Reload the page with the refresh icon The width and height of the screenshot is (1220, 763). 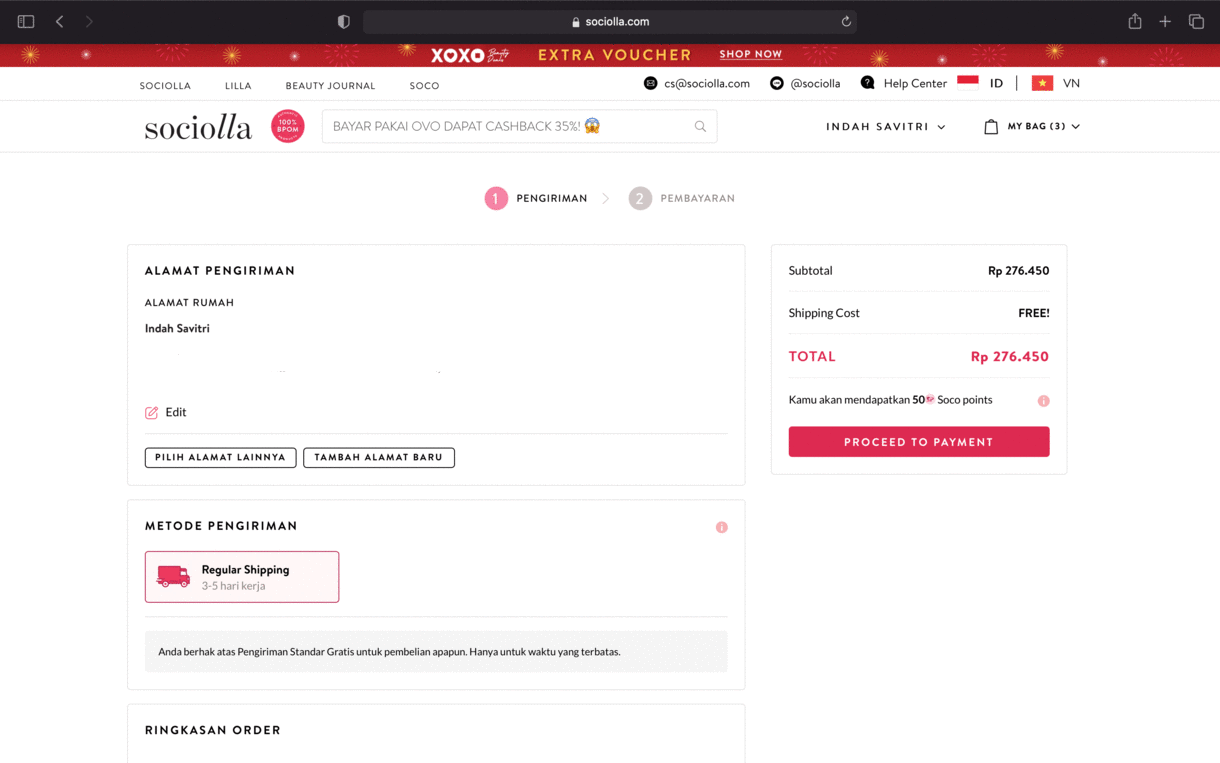(x=846, y=21)
